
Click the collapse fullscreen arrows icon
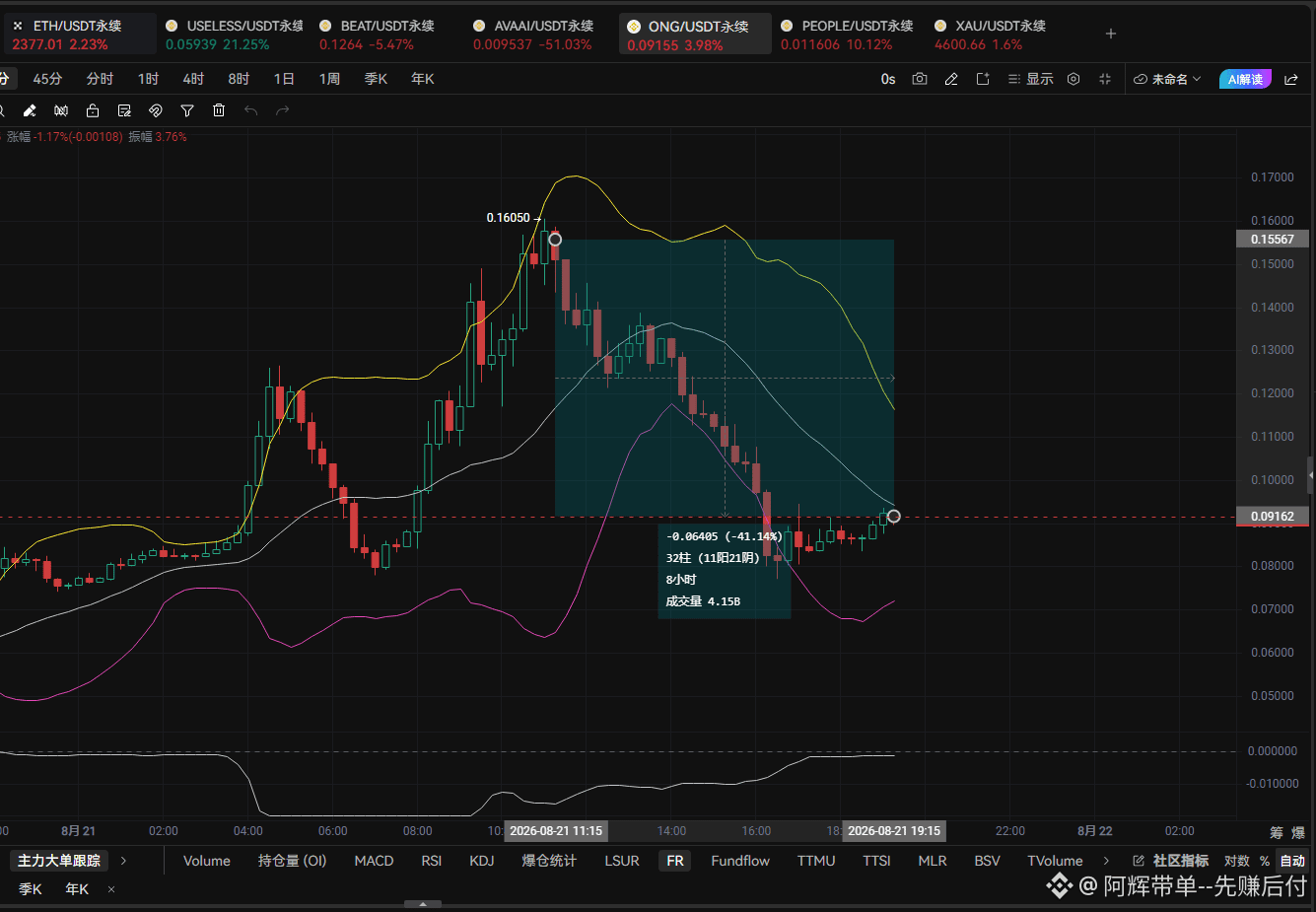pos(1105,79)
